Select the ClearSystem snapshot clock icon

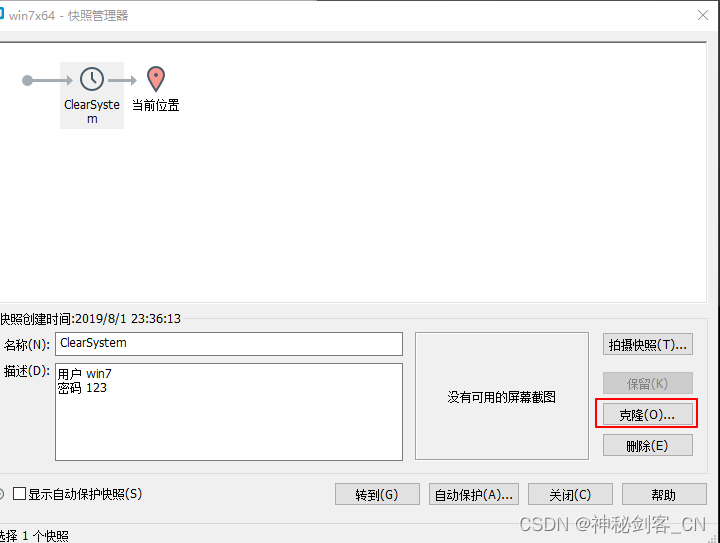[x=92, y=79]
